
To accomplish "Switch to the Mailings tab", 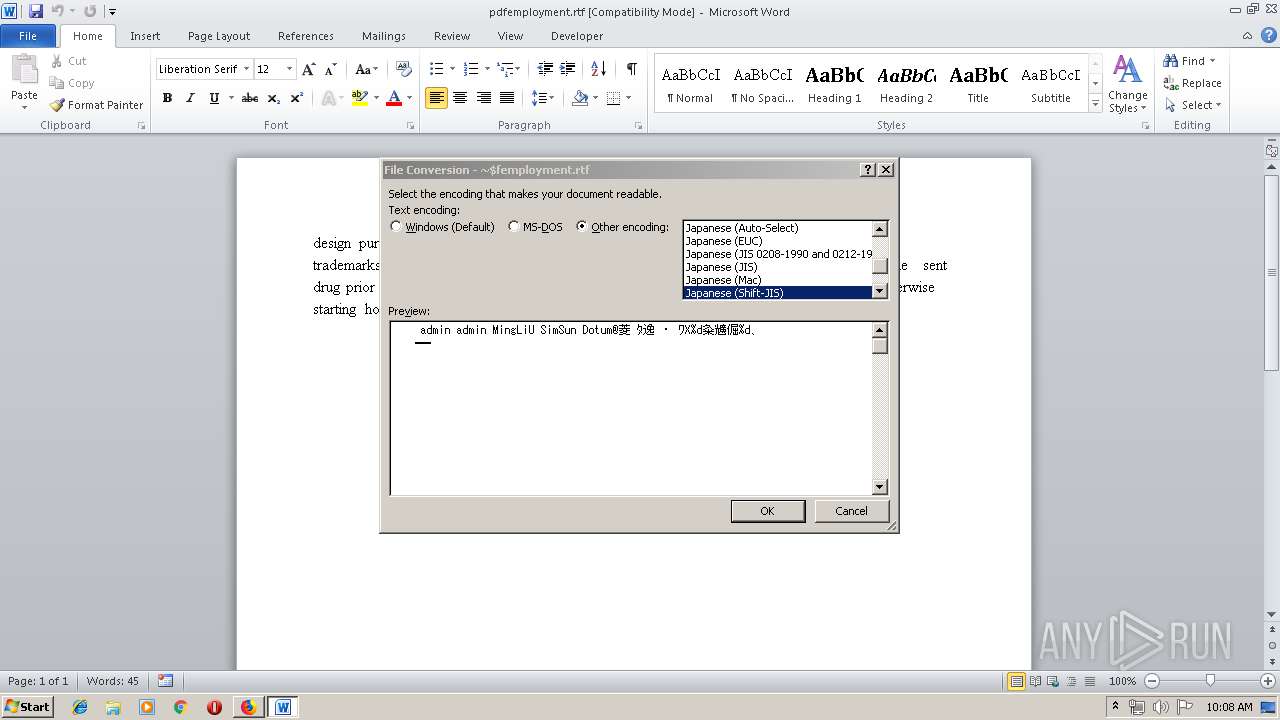I will [x=384, y=36].
